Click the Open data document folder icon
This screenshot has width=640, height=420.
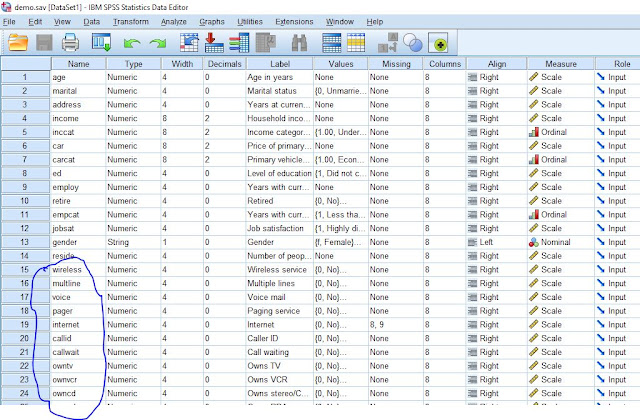(x=18, y=42)
